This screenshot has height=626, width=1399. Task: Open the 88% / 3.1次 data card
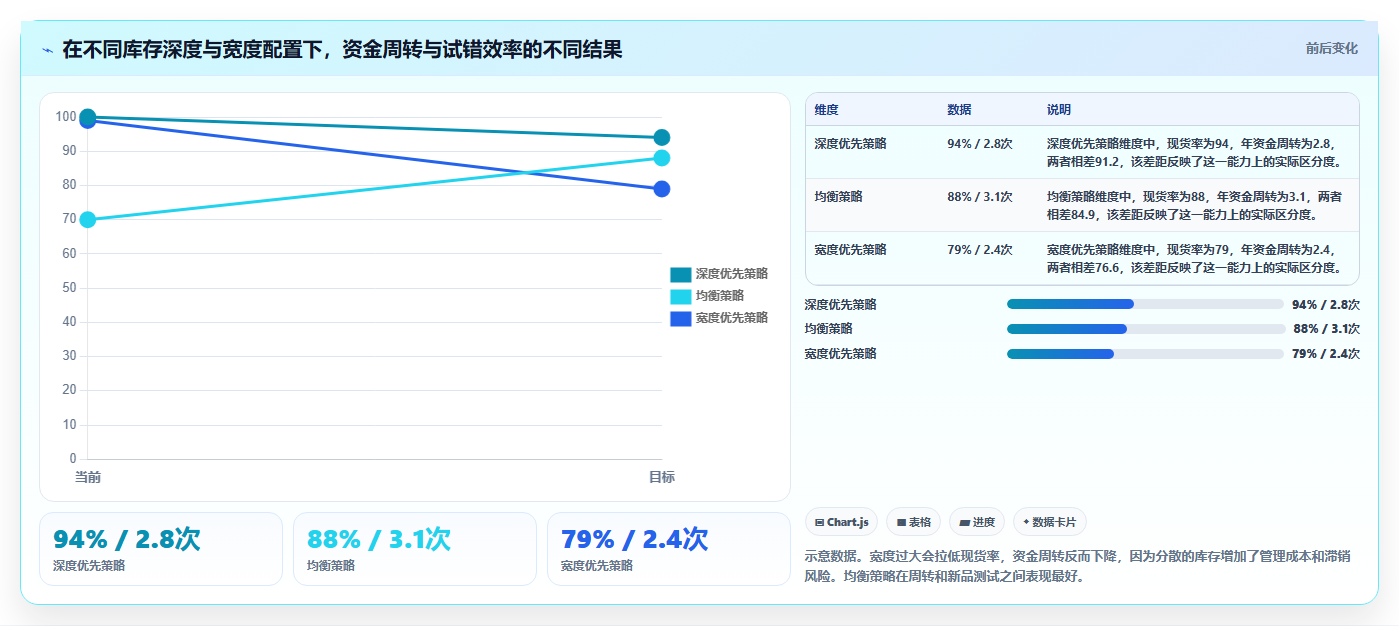pos(415,549)
